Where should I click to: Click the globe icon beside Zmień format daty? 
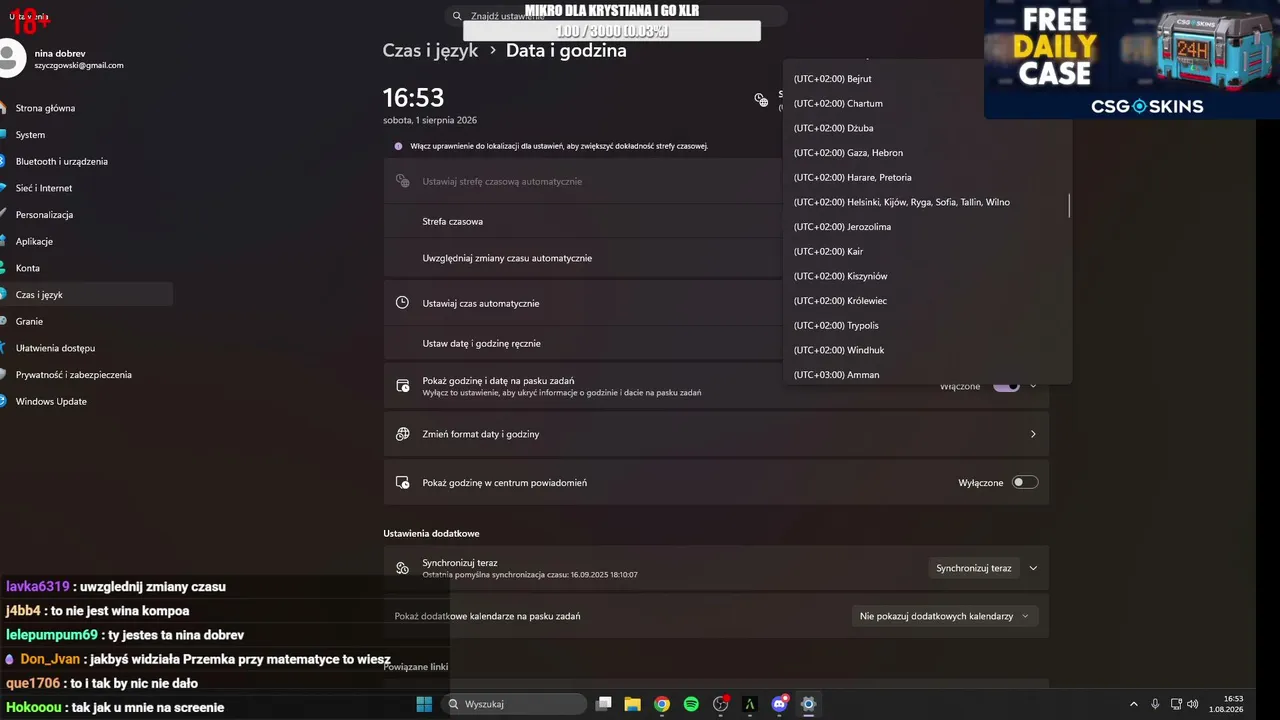click(402, 434)
